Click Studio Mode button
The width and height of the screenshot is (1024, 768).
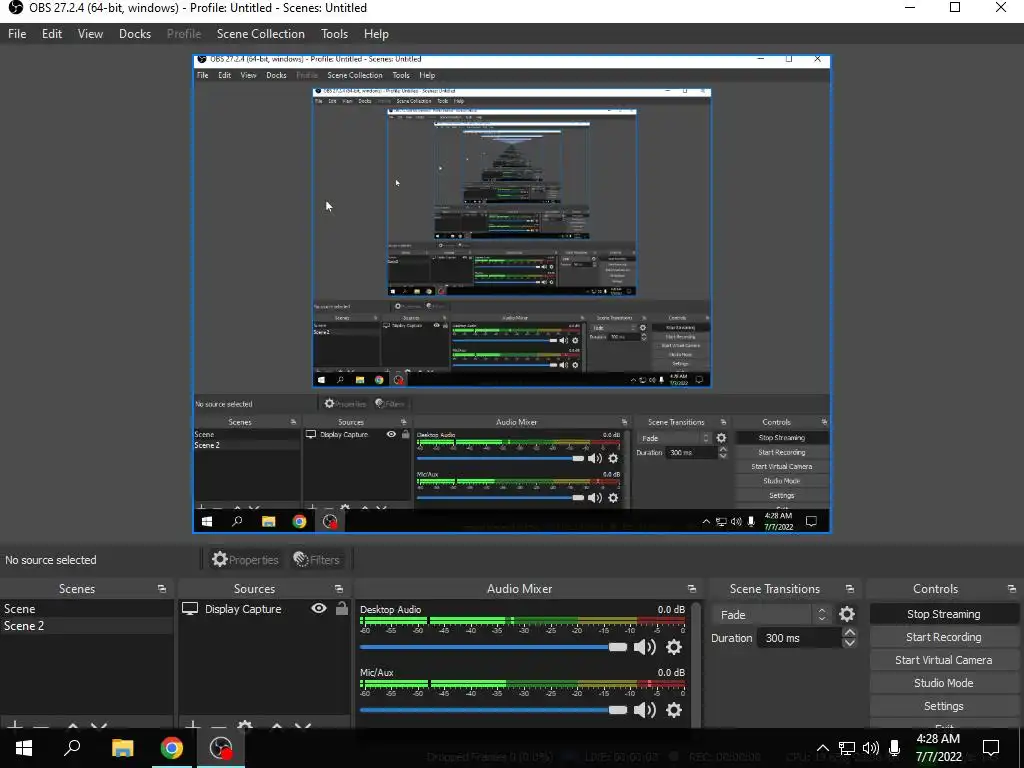(943, 682)
